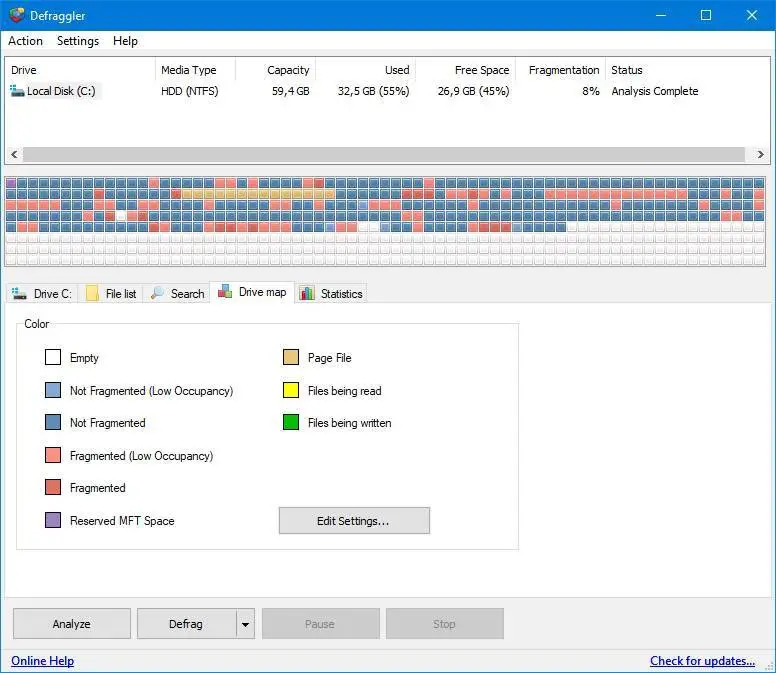Click the HDD (NTFS) media type cell
Image resolution: width=776 pixels, height=673 pixels.
pos(190,91)
